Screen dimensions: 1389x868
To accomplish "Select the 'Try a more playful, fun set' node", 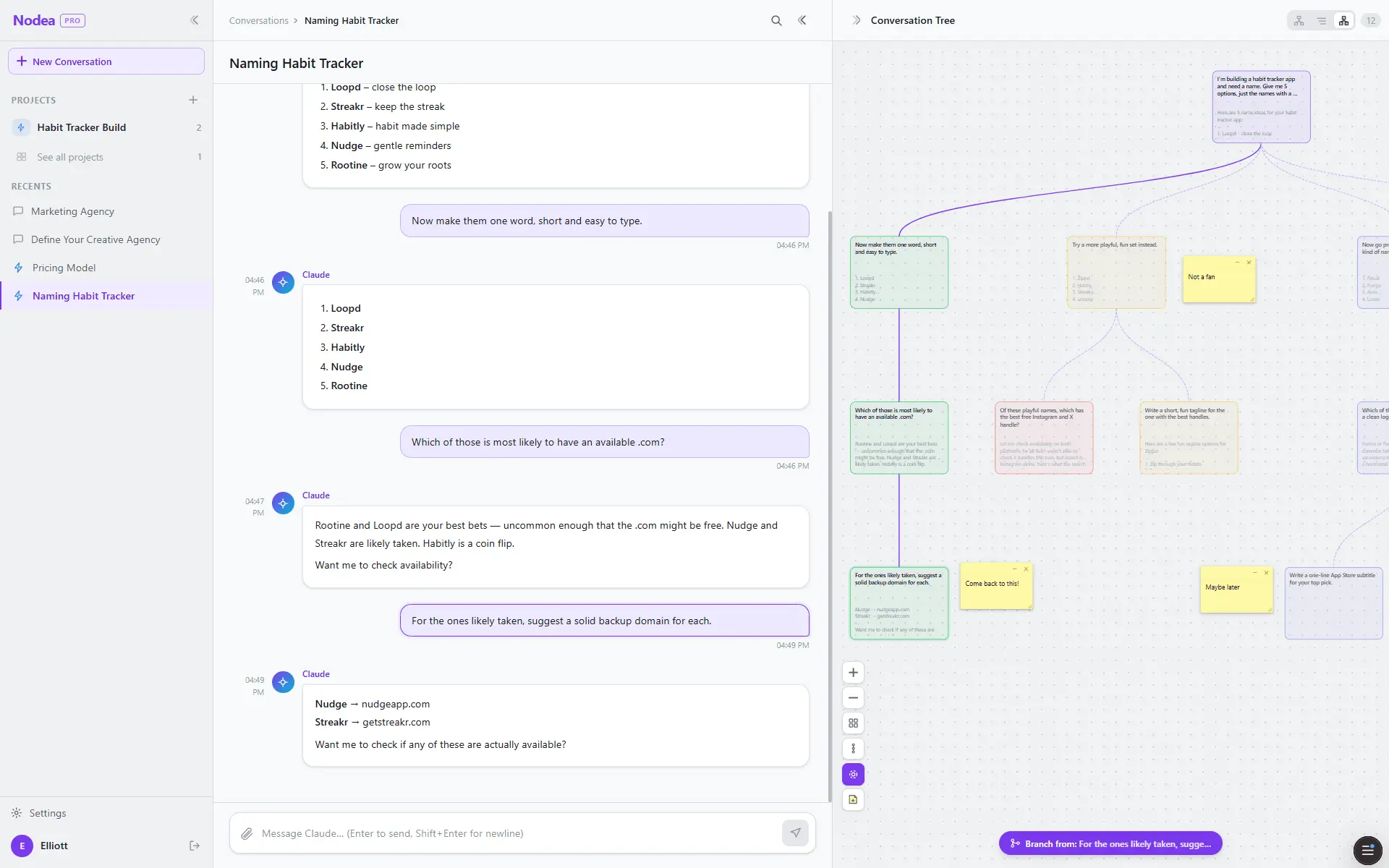I will tap(1116, 272).
